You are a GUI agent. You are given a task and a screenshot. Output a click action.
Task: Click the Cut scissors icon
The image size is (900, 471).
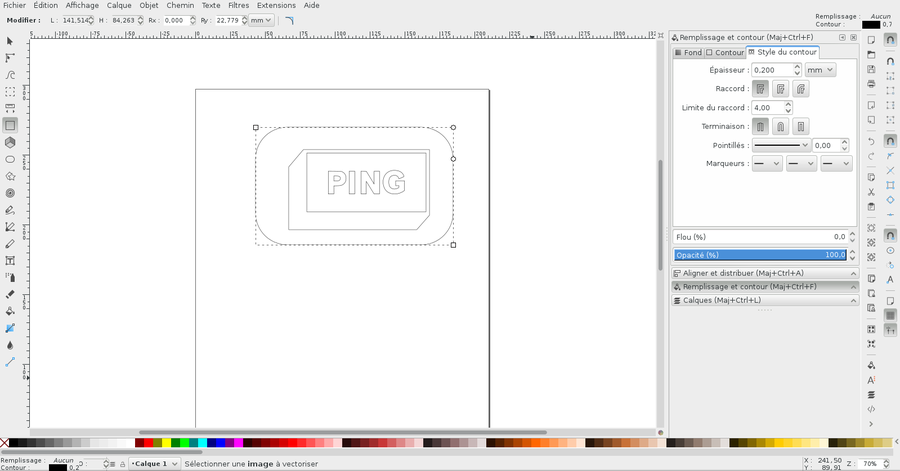(x=871, y=190)
